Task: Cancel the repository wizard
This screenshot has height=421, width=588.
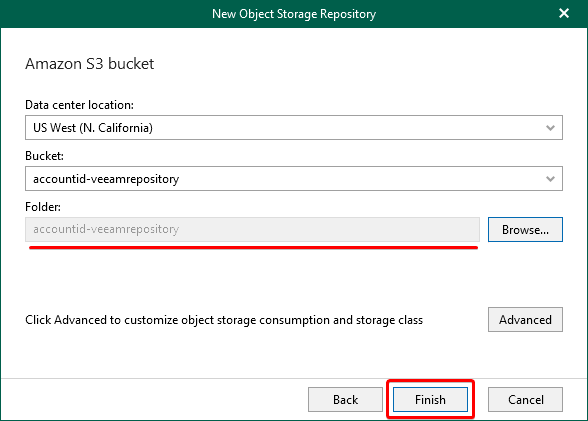Action: tap(525, 400)
